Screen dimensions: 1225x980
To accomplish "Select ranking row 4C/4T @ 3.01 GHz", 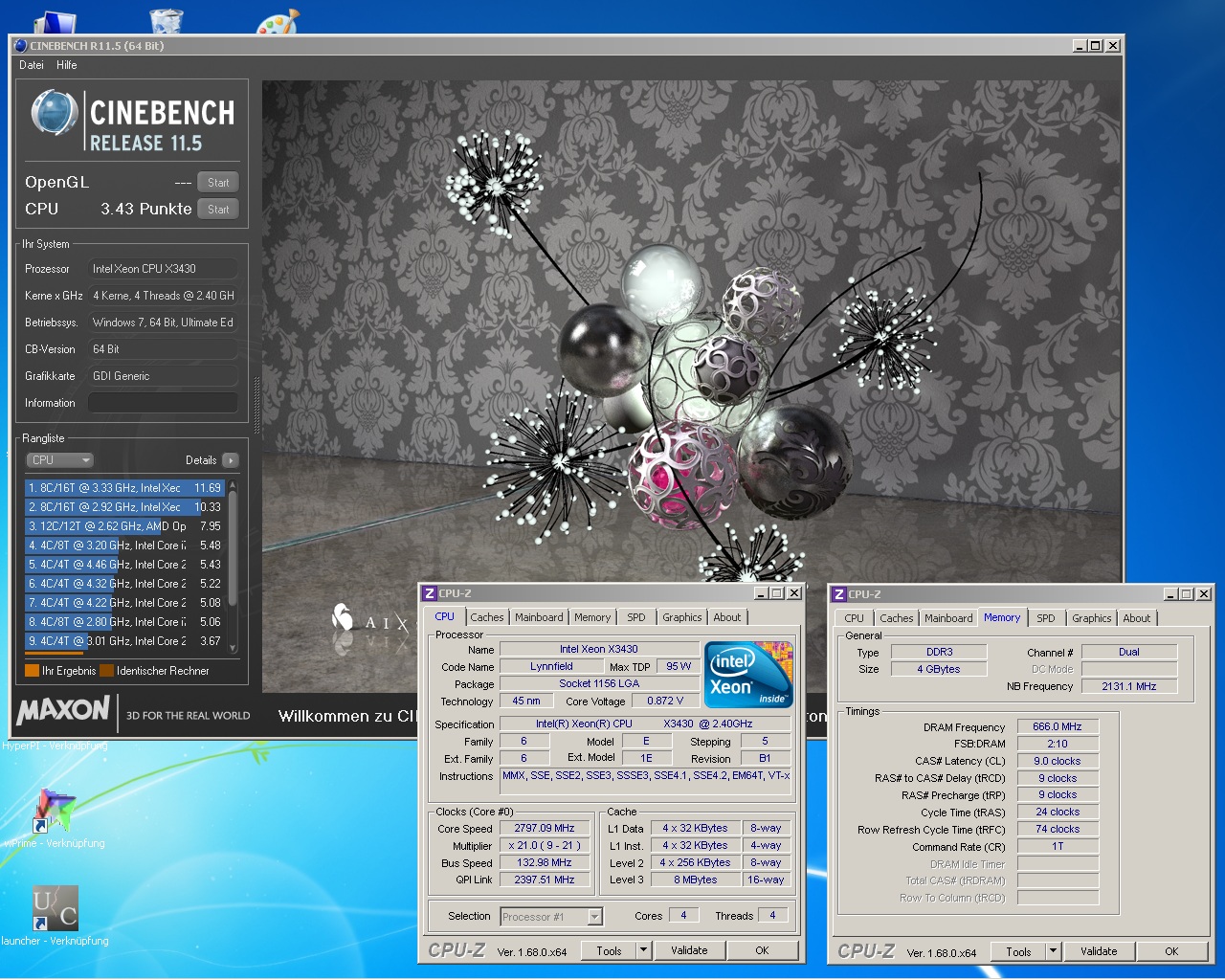I will [x=124, y=641].
